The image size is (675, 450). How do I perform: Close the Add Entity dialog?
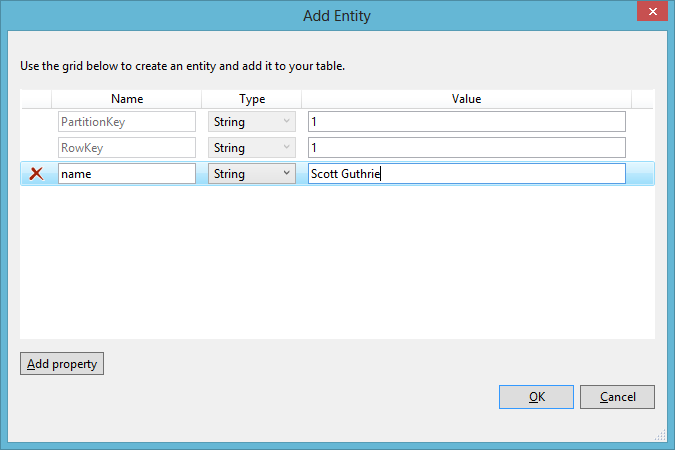click(651, 12)
